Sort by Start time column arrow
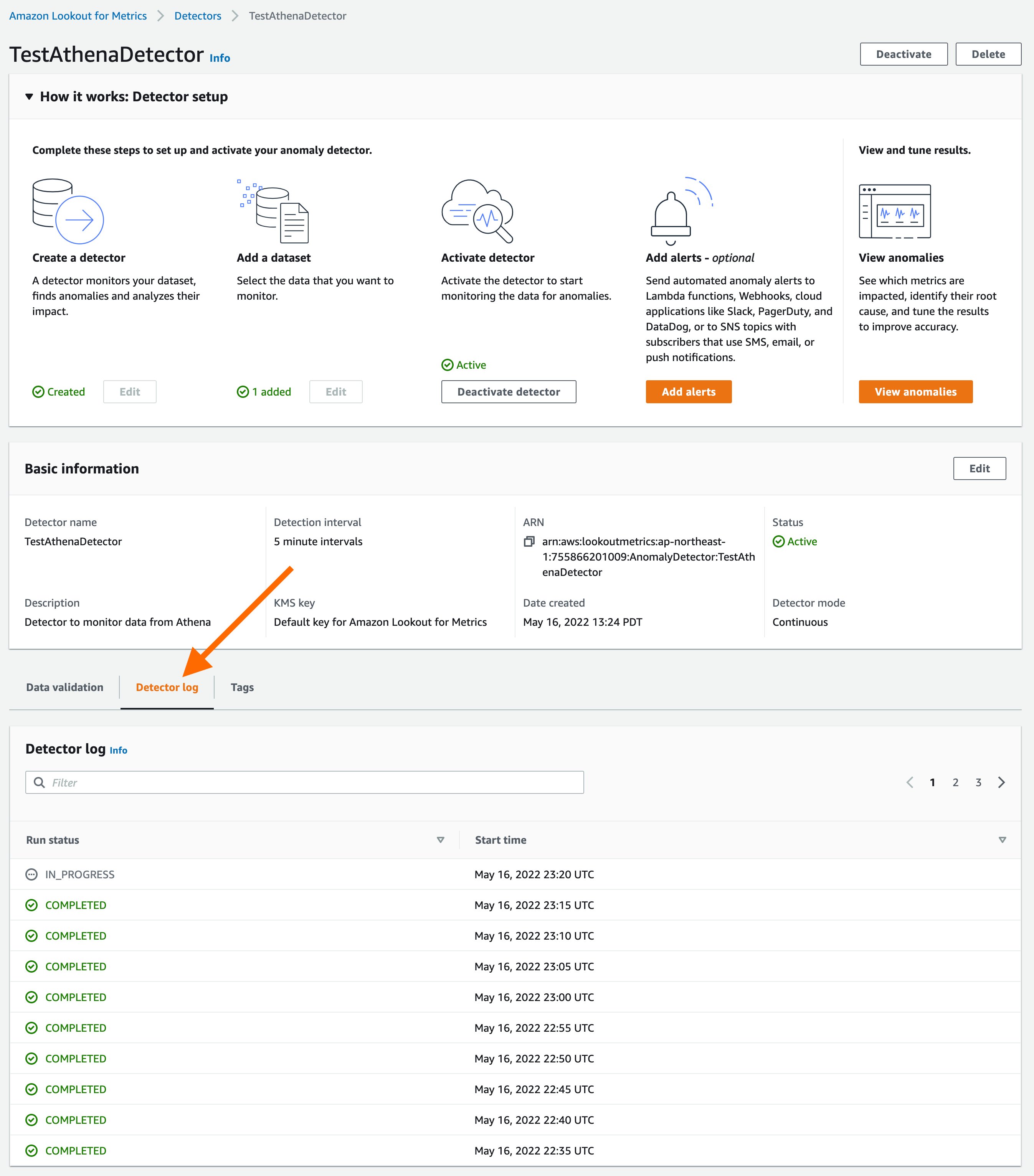The width and height of the screenshot is (1034, 1176). pyautogui.click(x=1002, y=840)
